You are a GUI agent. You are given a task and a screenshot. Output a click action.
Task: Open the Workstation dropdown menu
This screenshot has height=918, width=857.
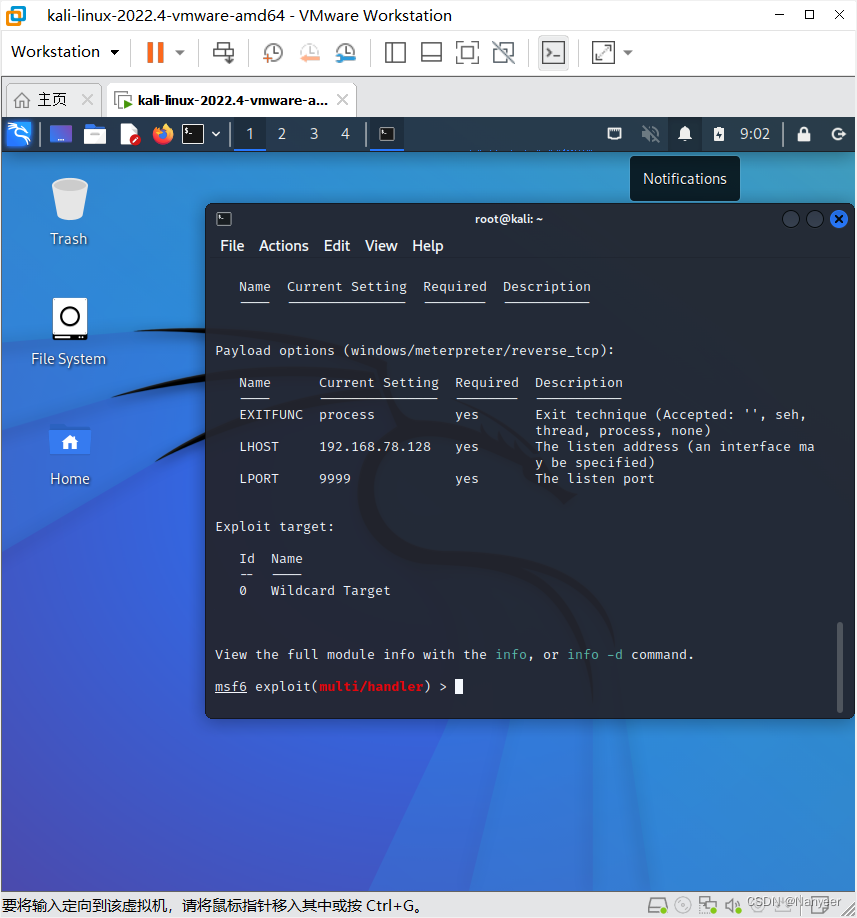pos(65,52)
